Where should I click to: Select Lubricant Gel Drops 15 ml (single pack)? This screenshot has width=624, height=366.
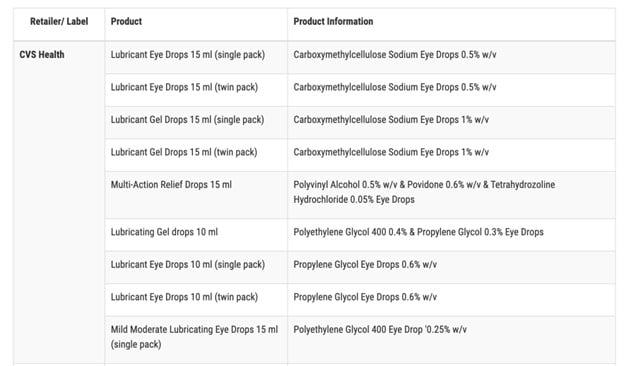point(187,120)
